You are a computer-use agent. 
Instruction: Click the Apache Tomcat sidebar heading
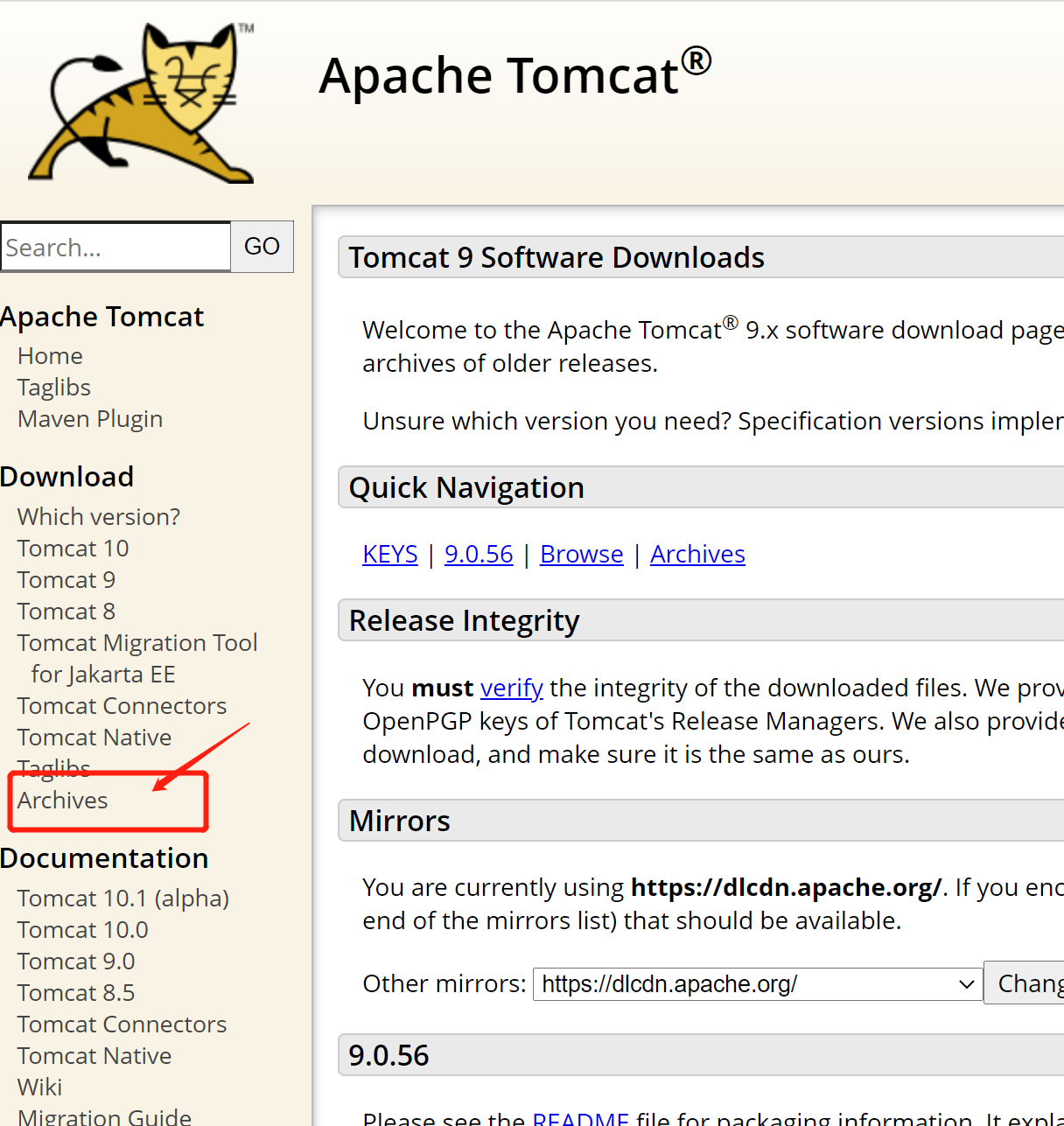tap(101, 317)
